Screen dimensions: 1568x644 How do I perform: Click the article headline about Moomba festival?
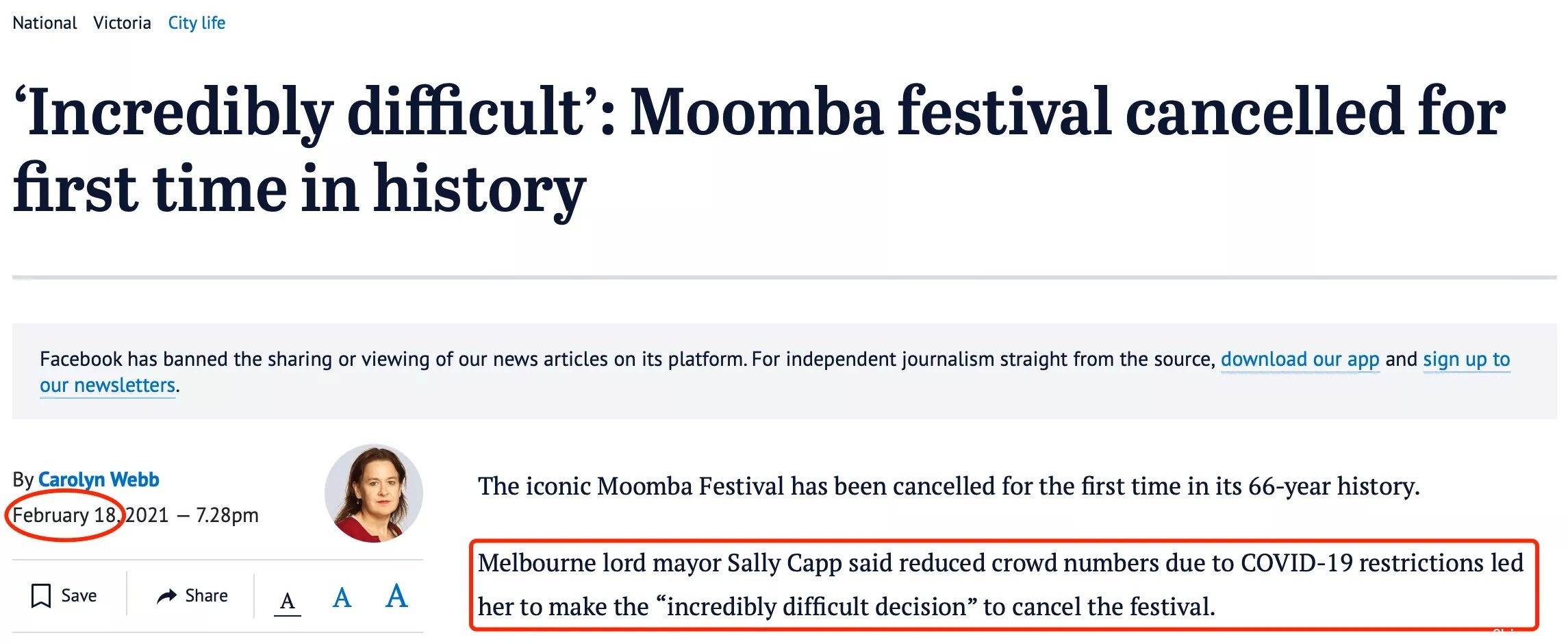[x=759, y=151]
